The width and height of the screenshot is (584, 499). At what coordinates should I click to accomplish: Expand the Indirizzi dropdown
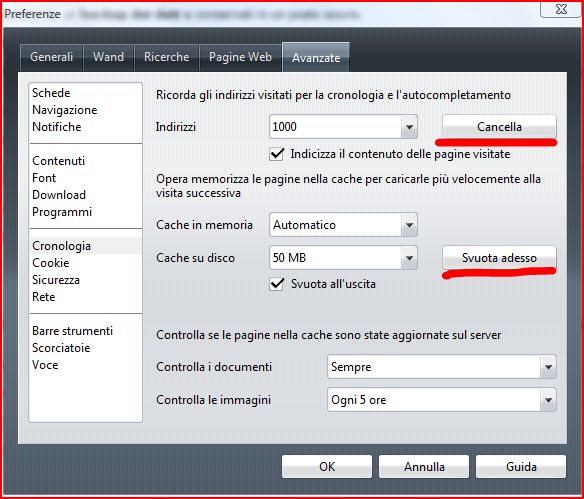343,127
